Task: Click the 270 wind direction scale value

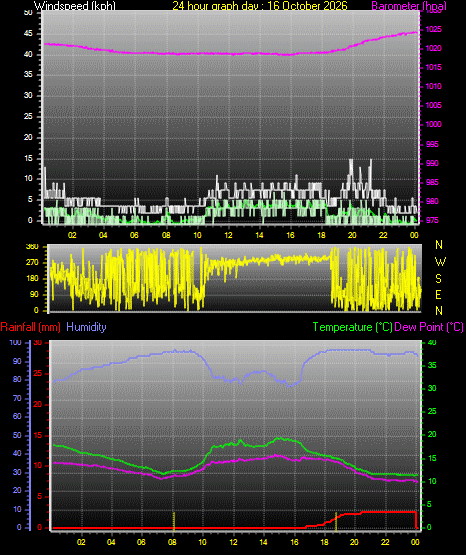Action: pyautogui.click(x=32, y=263)
